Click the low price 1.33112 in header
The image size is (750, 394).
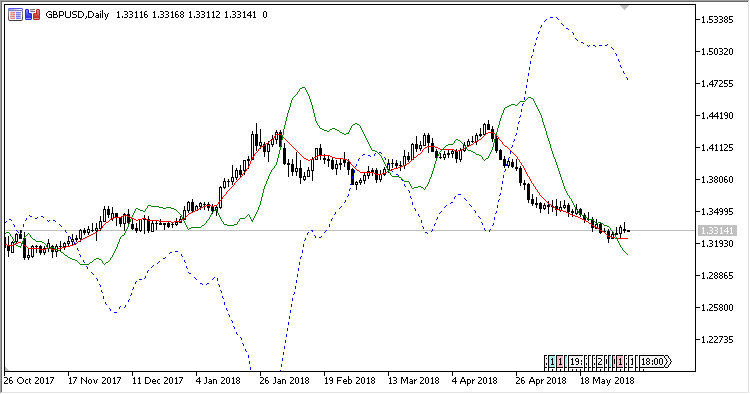pos(204,15)
